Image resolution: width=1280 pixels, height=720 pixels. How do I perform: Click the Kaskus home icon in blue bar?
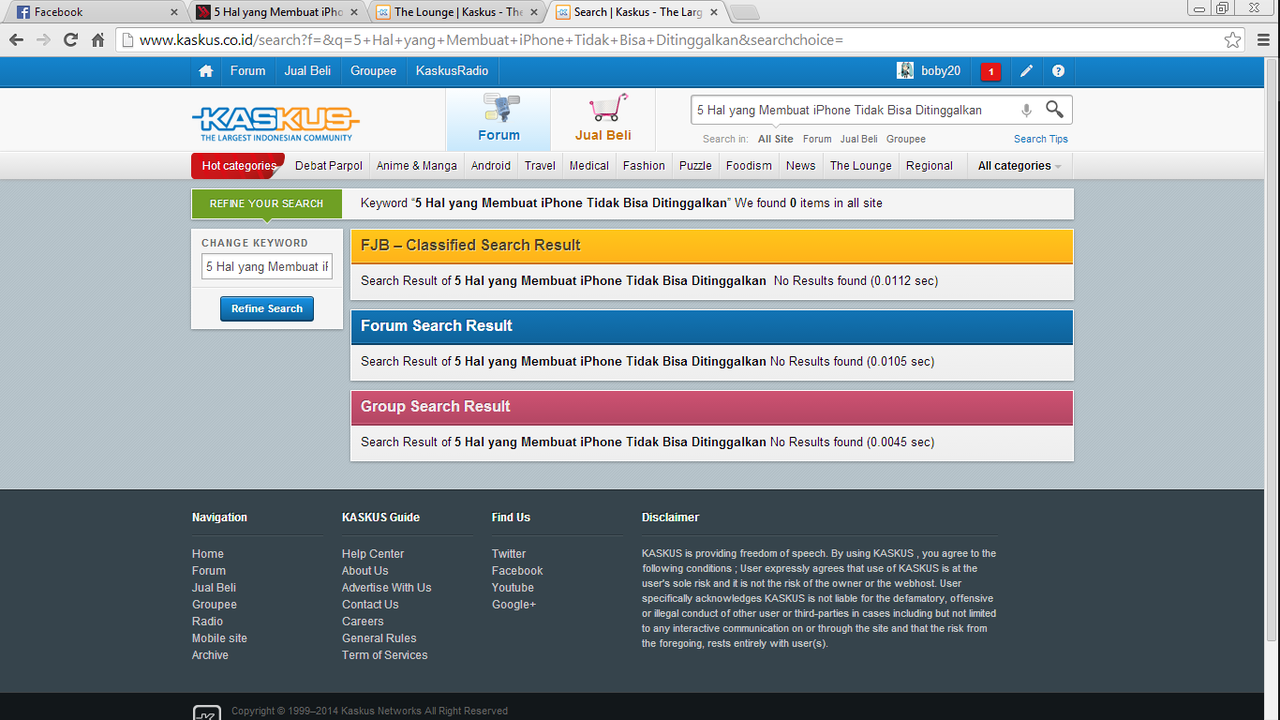206,71
